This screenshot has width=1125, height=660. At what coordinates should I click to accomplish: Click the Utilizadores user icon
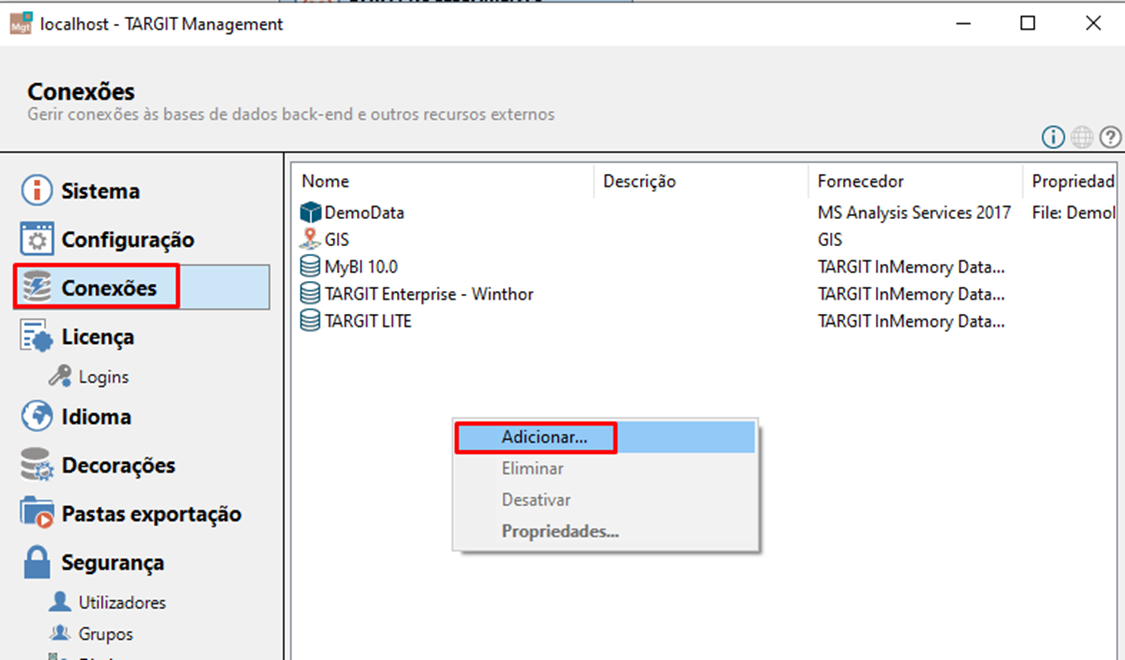pyautogui.click(x=60, y=602)
